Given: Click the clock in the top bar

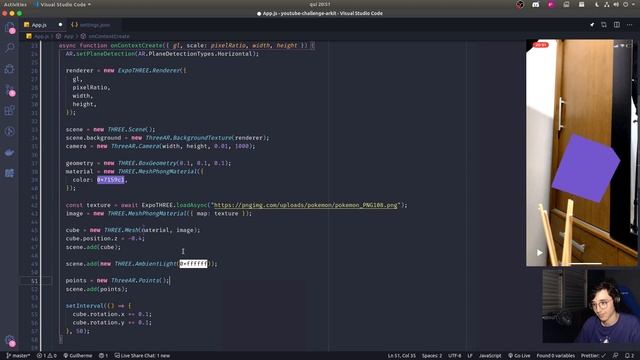Looking at the screenshot, I should pyautogui.click(x=320, y=4).
